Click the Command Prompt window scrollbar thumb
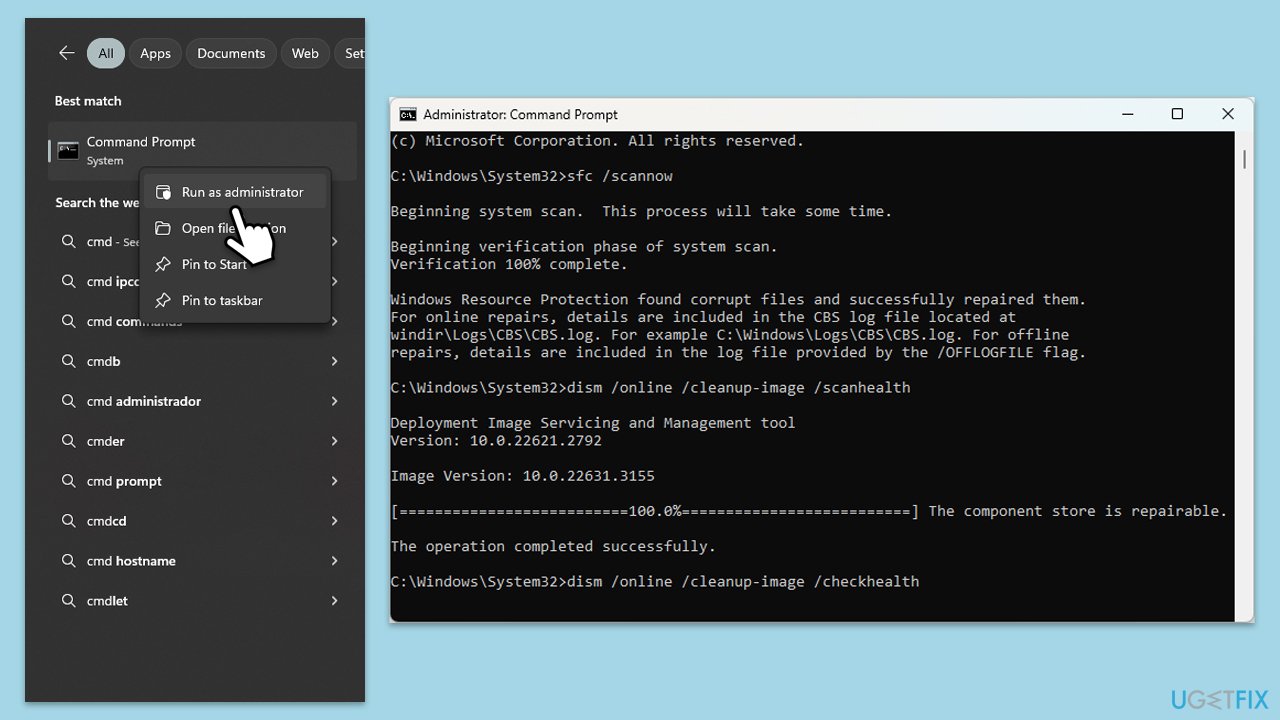Screen dimensions: 1280x720 click(1245, 159)
